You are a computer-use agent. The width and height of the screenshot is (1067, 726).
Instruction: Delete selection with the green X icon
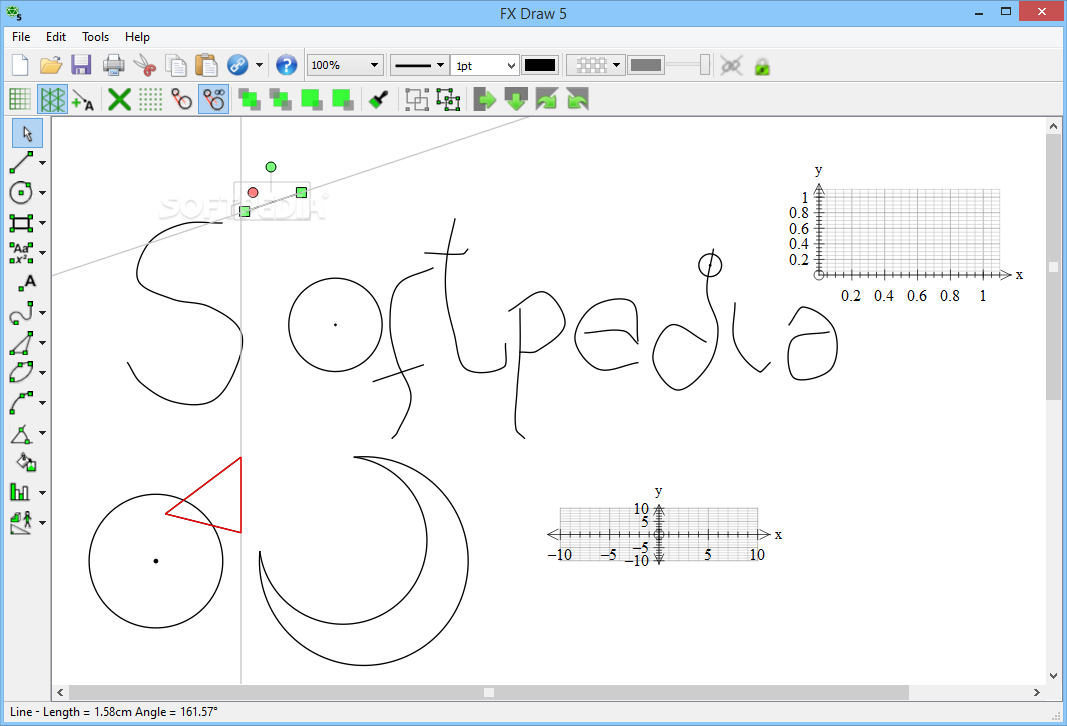point(120,99)
